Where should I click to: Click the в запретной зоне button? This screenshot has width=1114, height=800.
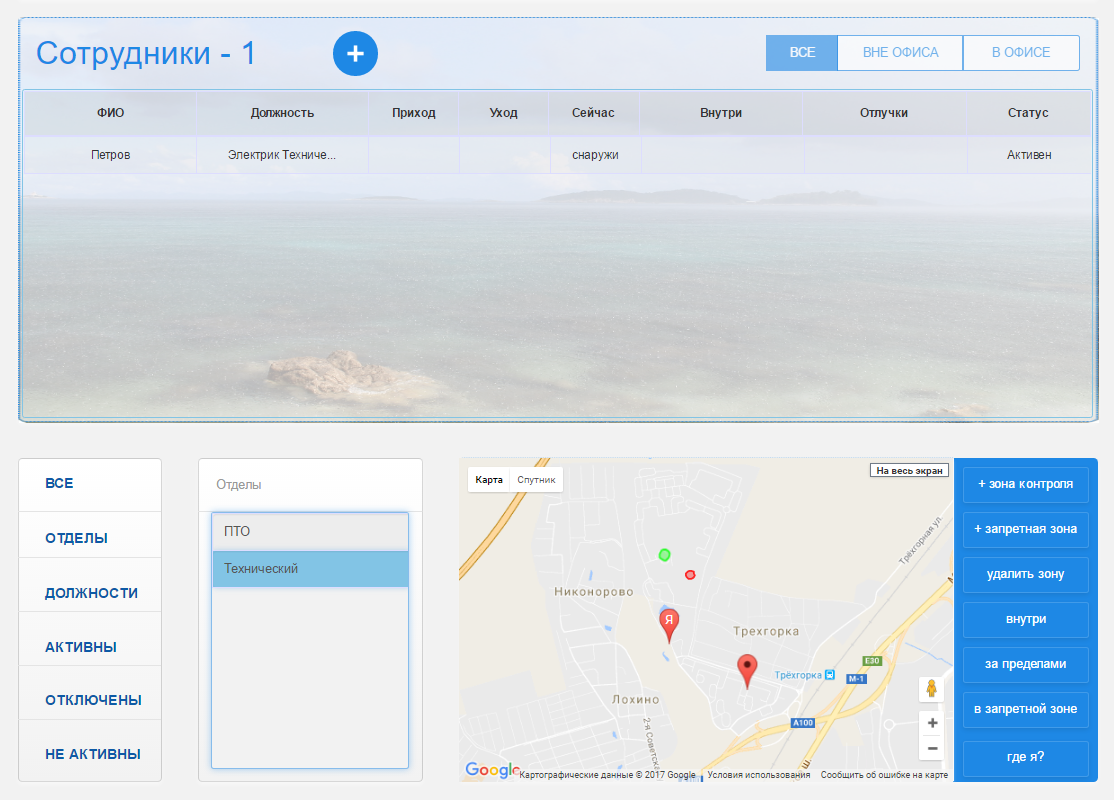pos(1025,709)
